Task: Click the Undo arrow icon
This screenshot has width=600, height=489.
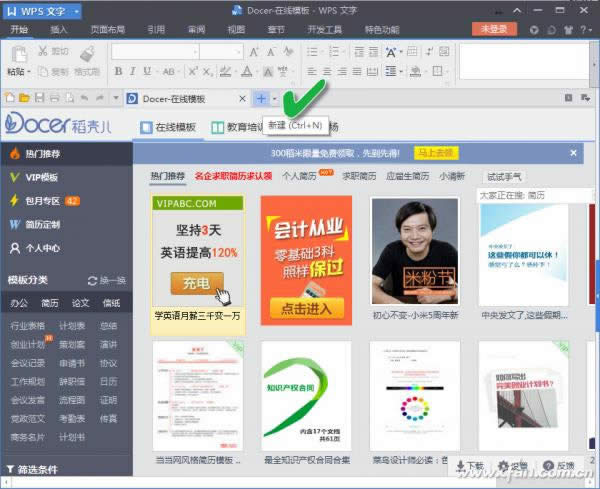Action: 84,98
